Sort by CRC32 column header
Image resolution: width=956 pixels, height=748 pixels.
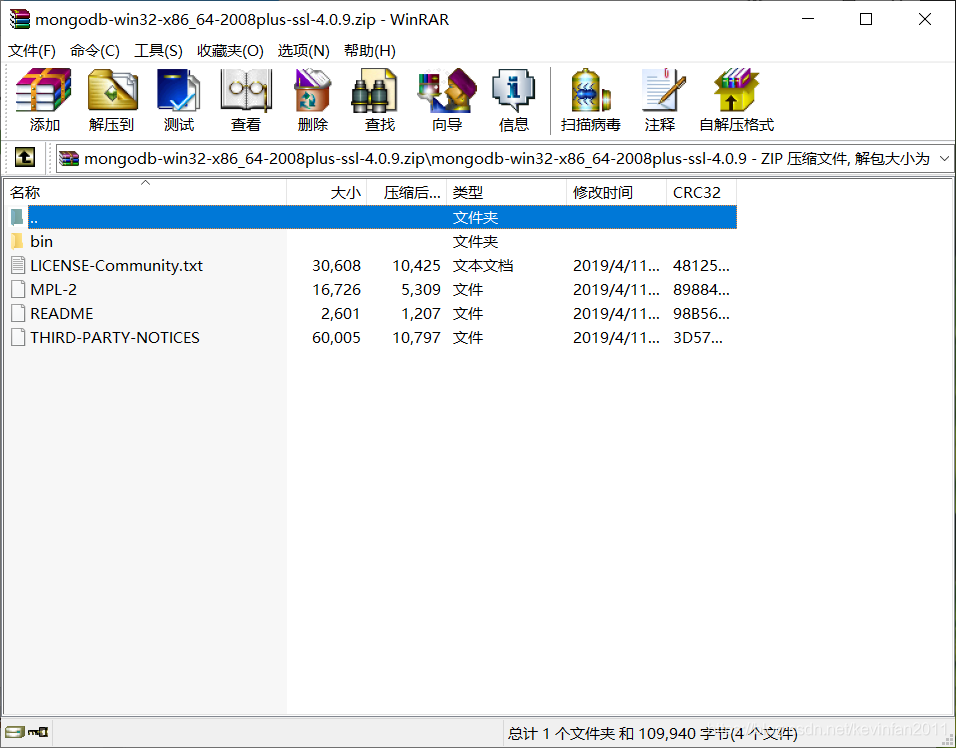(x=702, y=193)
